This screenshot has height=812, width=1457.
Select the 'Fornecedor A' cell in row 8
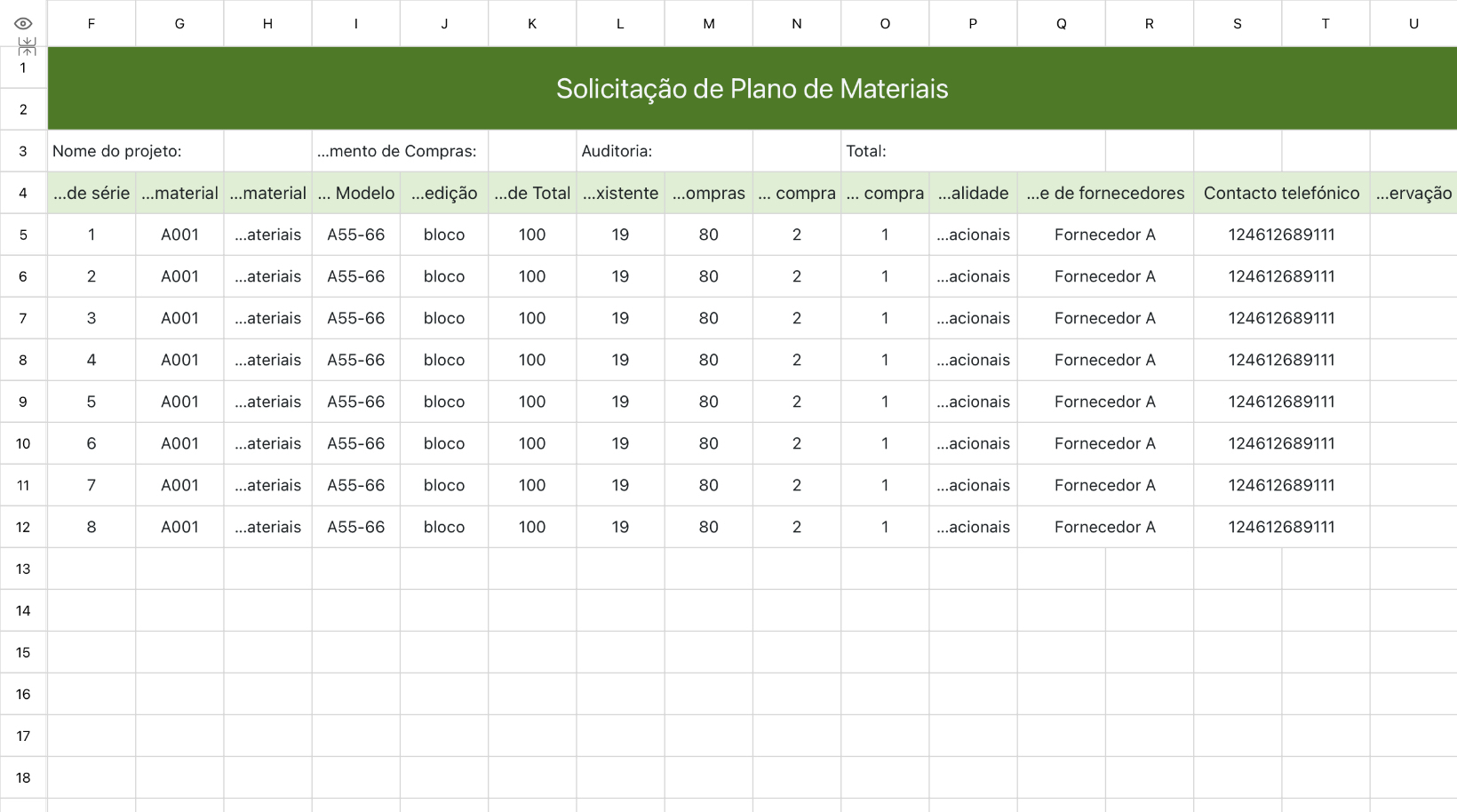coord(1105,360)
